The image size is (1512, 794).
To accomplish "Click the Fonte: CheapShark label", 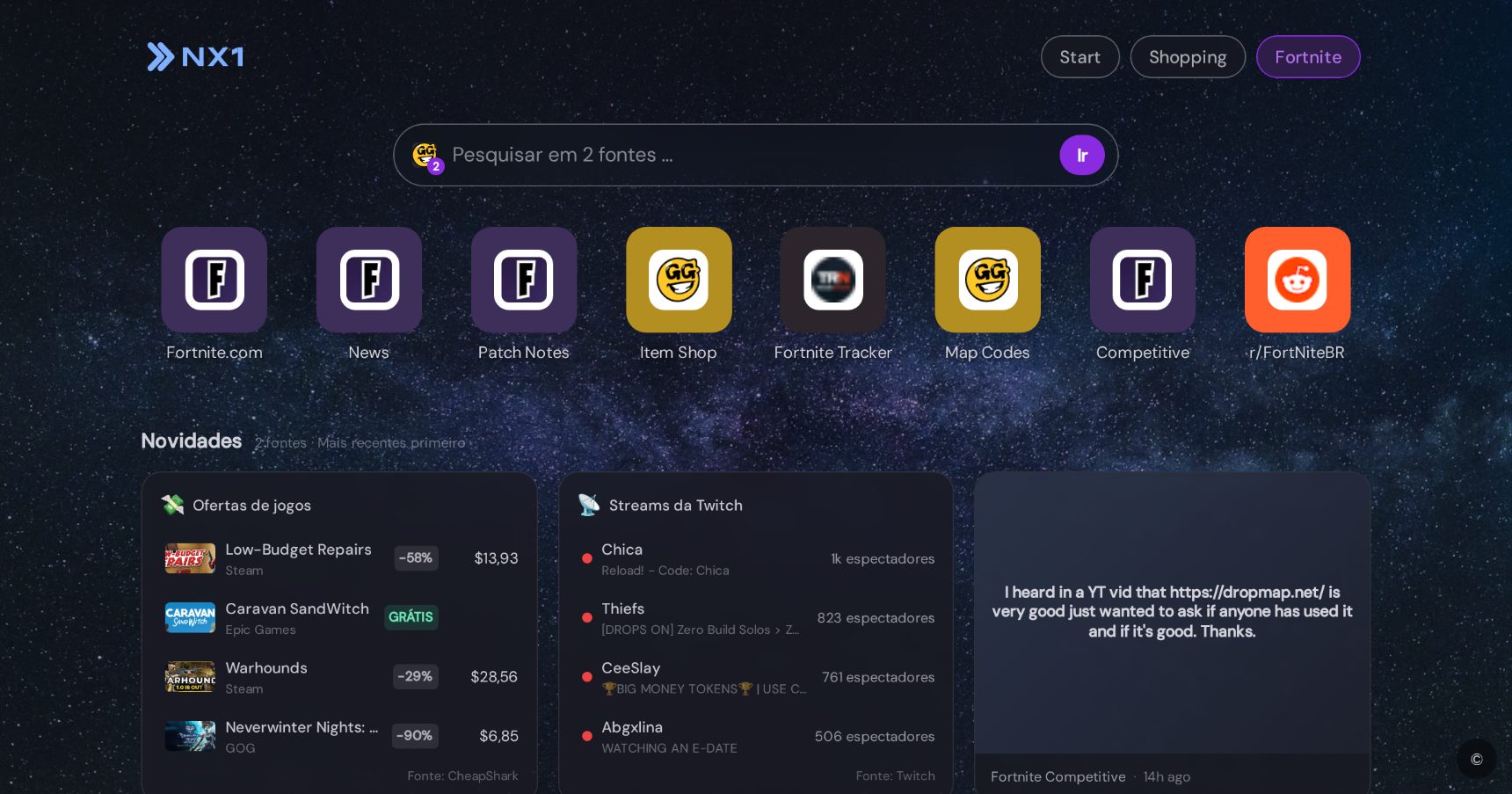I will [x=462, y=776].
